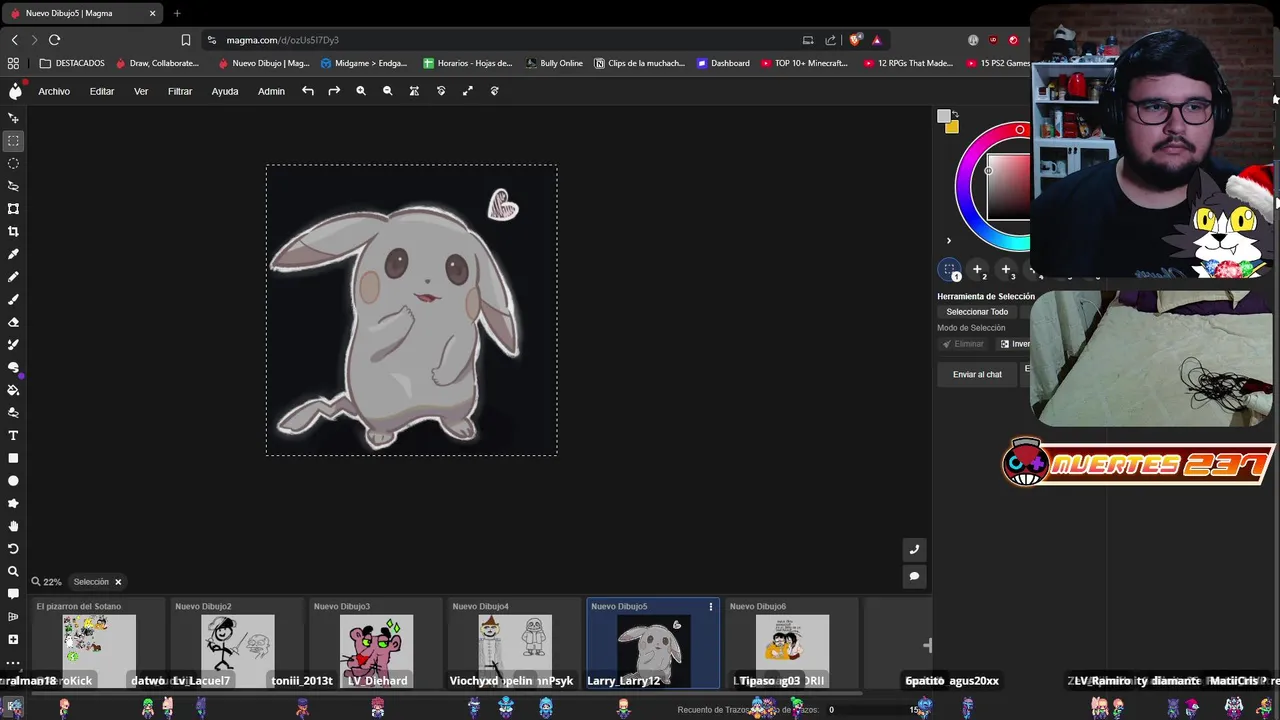Click the Zoom In magnifier icon
The width and height of the screenshot is (1280, 720).
click(361, 91)
